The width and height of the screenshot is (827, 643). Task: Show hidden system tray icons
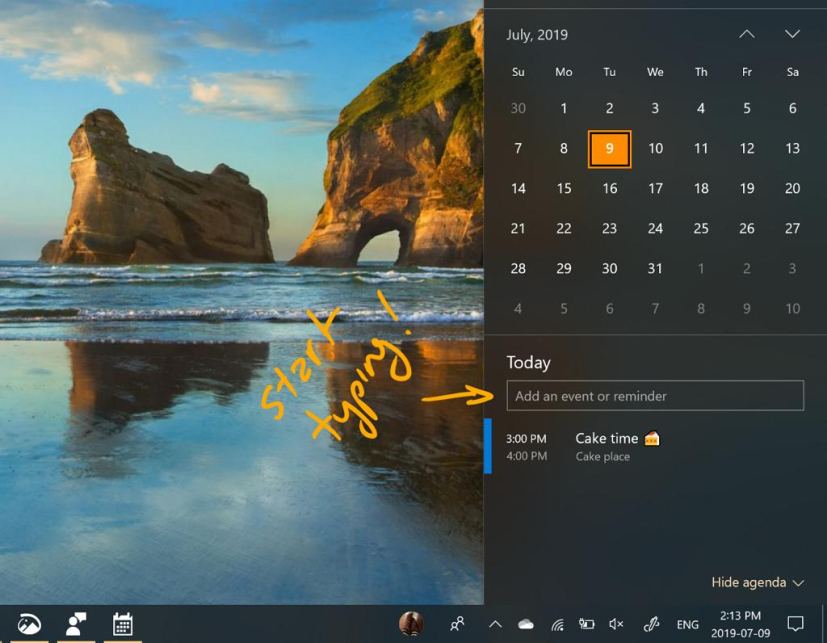pos(495,625)
